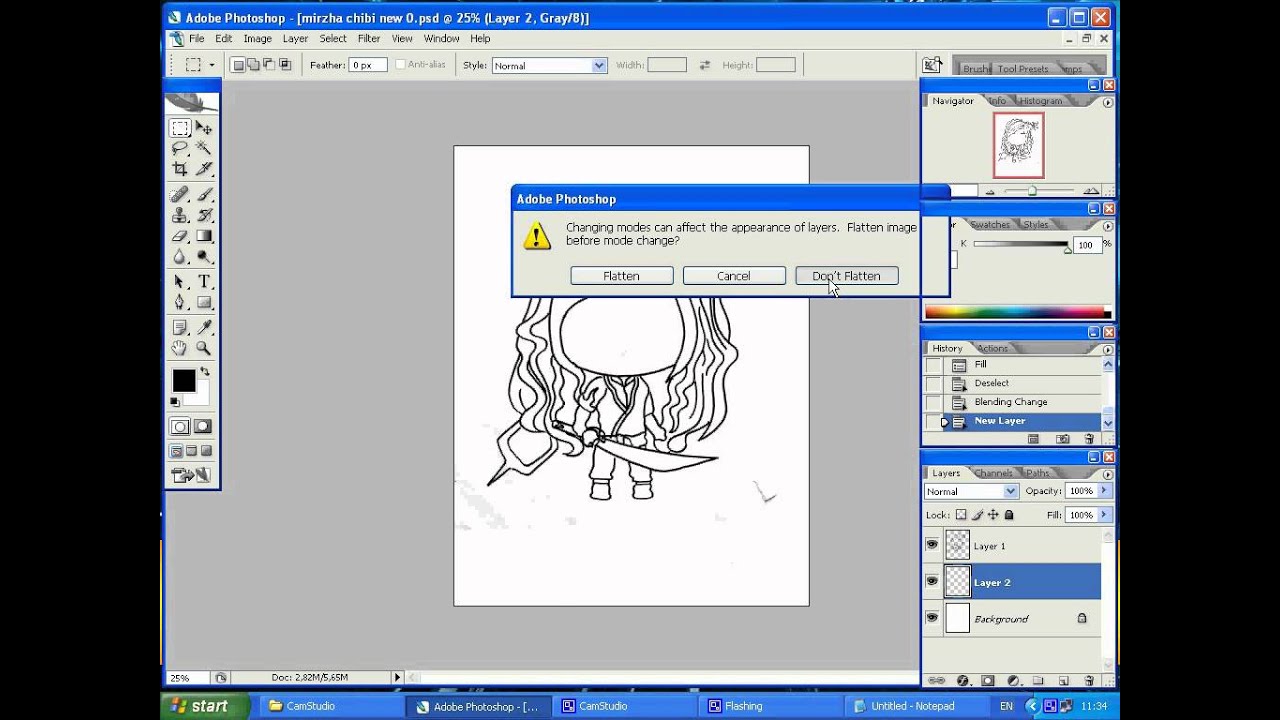
Task: Click the Feather input field
Action: point(368,65)
